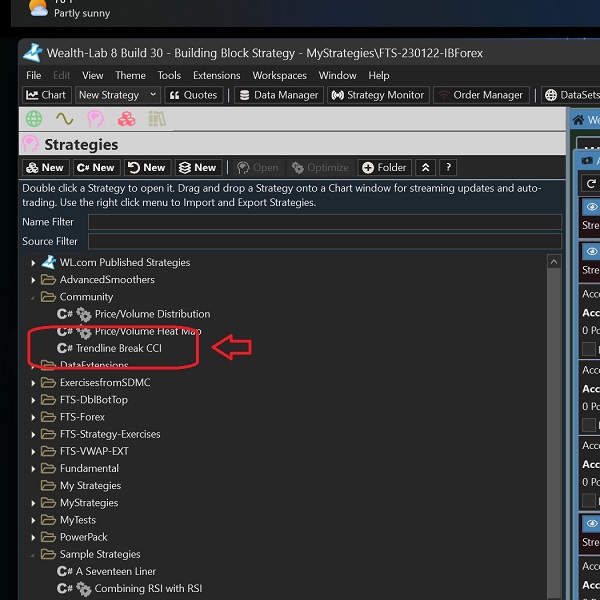Image resolution: width=600 pixels, height=600 pixels.
Task: Create a new C# coded strategy
Action: pos(97,168)
